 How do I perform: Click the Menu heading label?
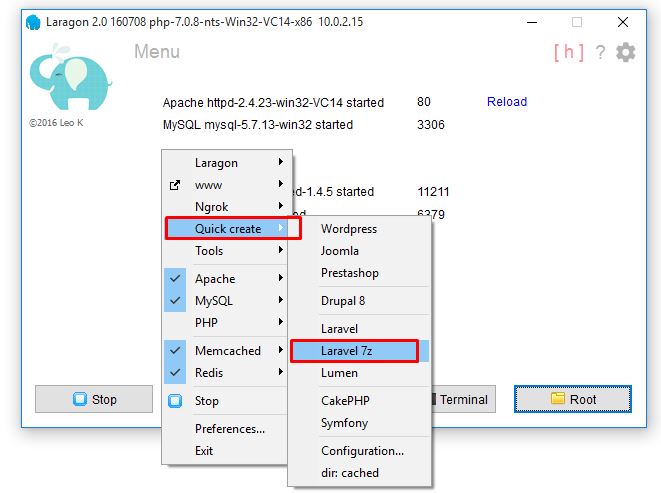point(157,52)
